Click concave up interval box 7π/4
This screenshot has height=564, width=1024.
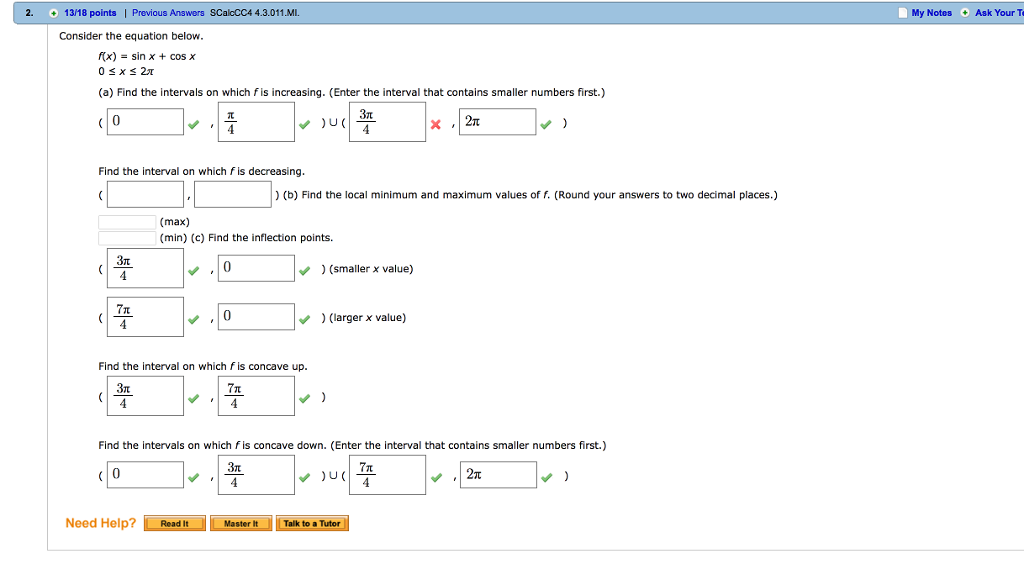256,396
